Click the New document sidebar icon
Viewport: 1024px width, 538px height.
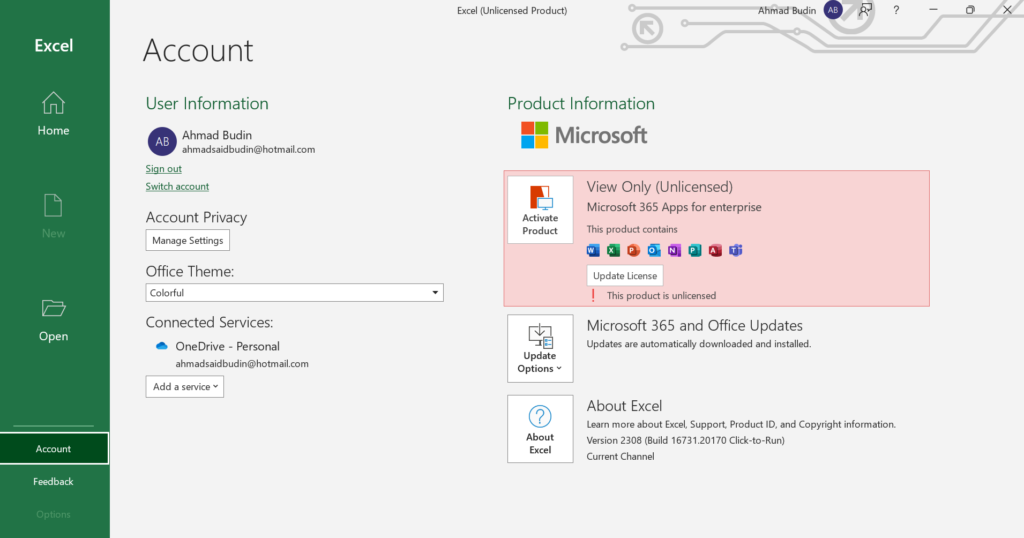point(53,206)
